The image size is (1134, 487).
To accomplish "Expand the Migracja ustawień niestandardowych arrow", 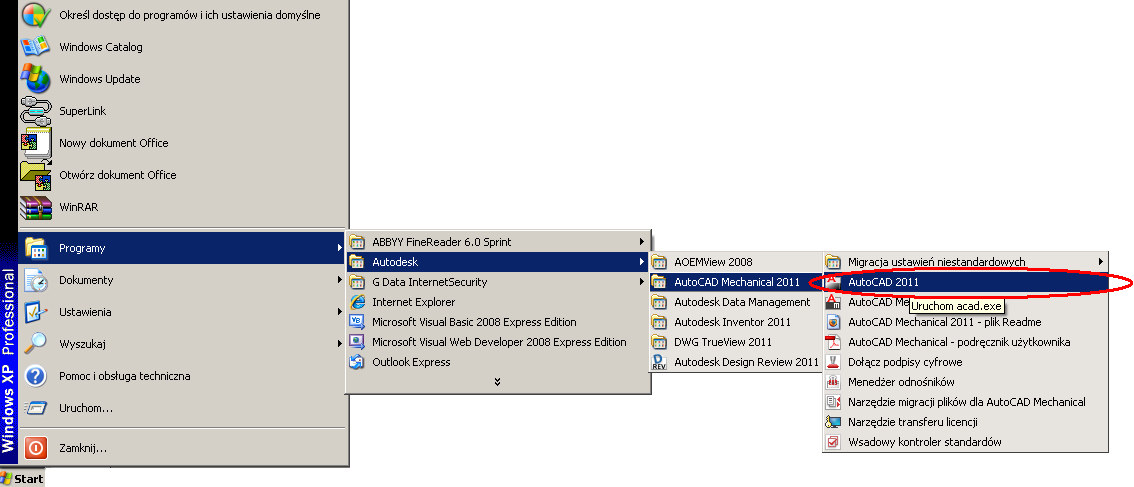I will pyautogui.click(x=1101, y=262).
